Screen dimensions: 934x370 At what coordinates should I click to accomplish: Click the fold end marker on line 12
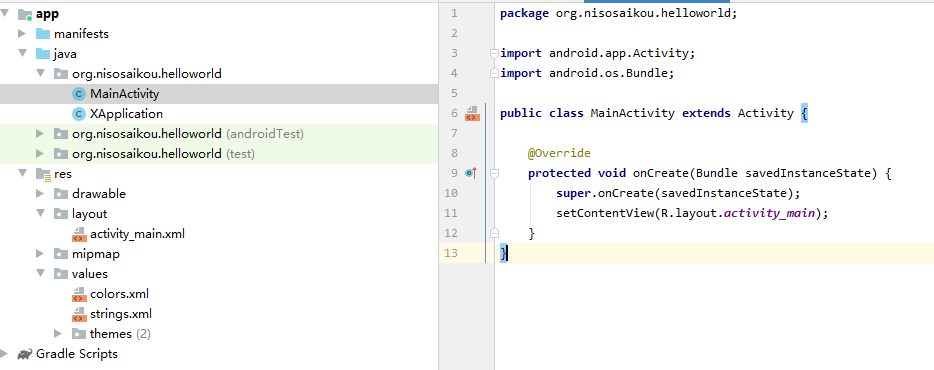(x=494, y=233)
